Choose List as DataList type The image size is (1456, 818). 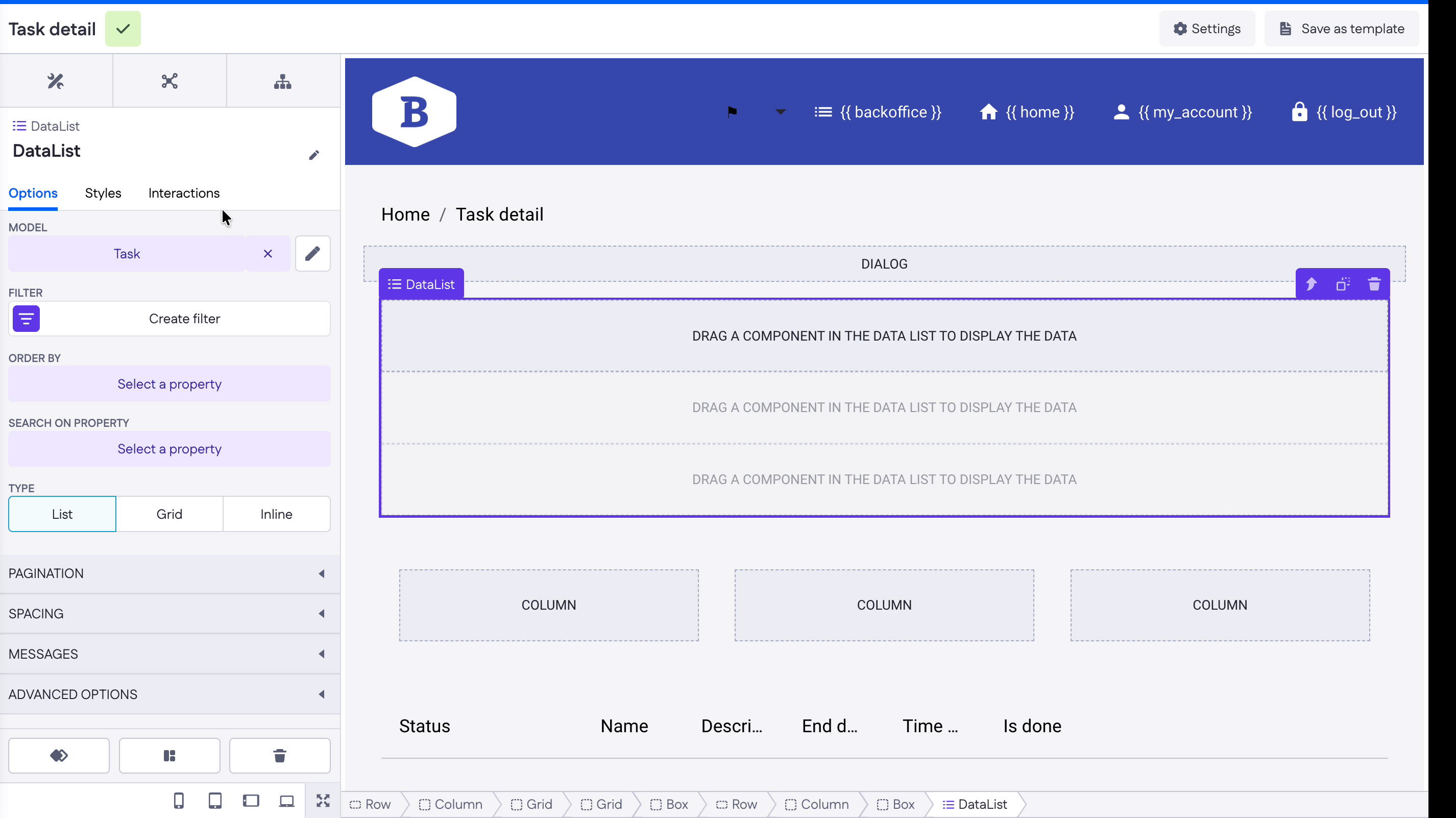point(62,514)
